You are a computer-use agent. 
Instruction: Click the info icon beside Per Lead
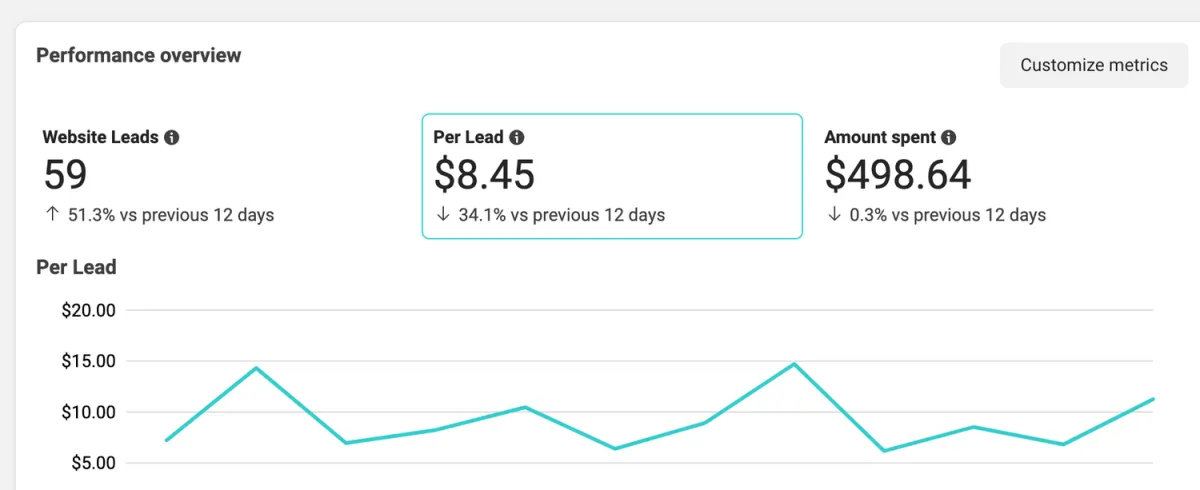(x=516, y=137)
